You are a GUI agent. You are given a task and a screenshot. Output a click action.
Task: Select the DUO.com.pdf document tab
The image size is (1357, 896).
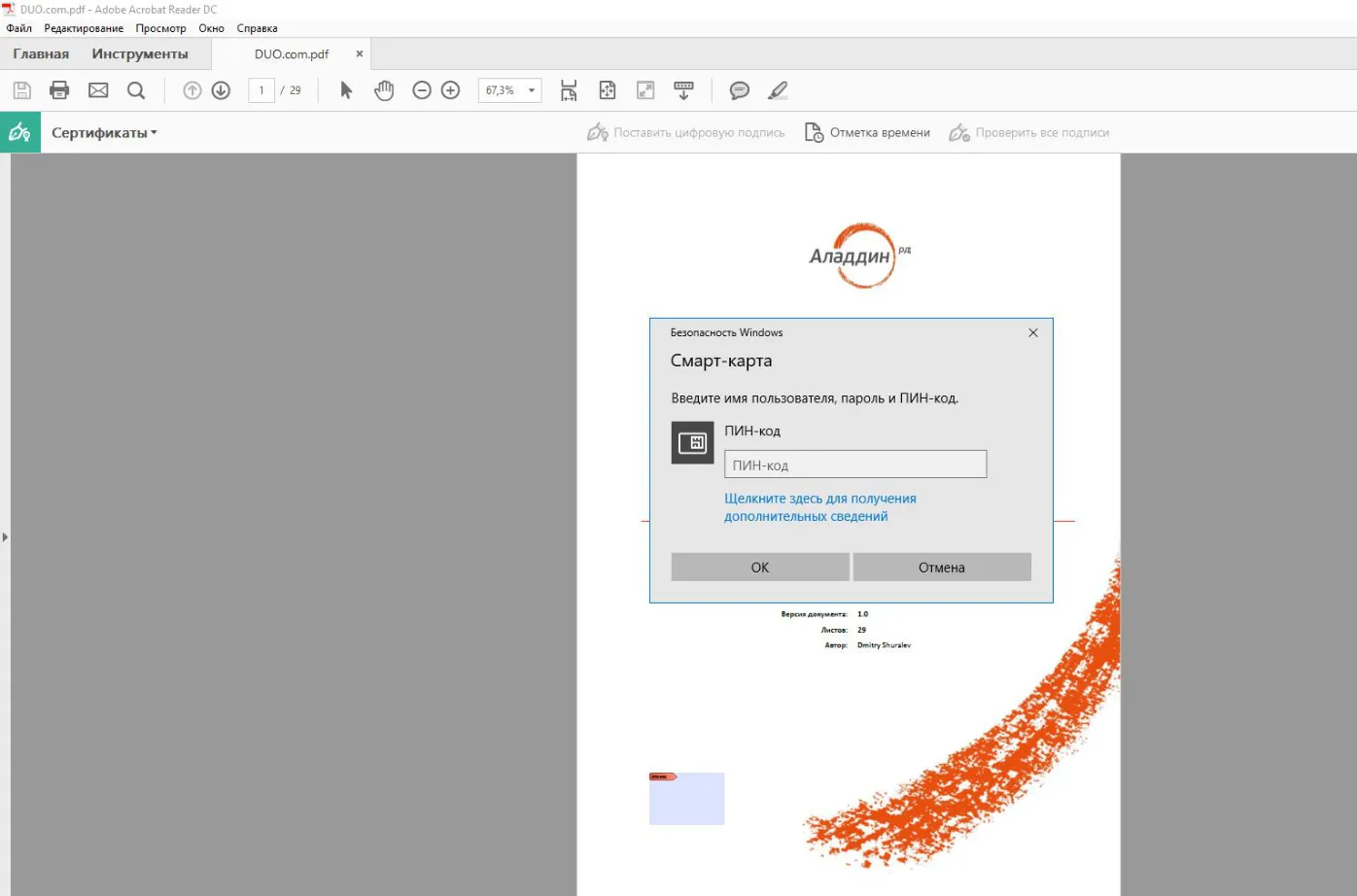click(x=292, y=54)
